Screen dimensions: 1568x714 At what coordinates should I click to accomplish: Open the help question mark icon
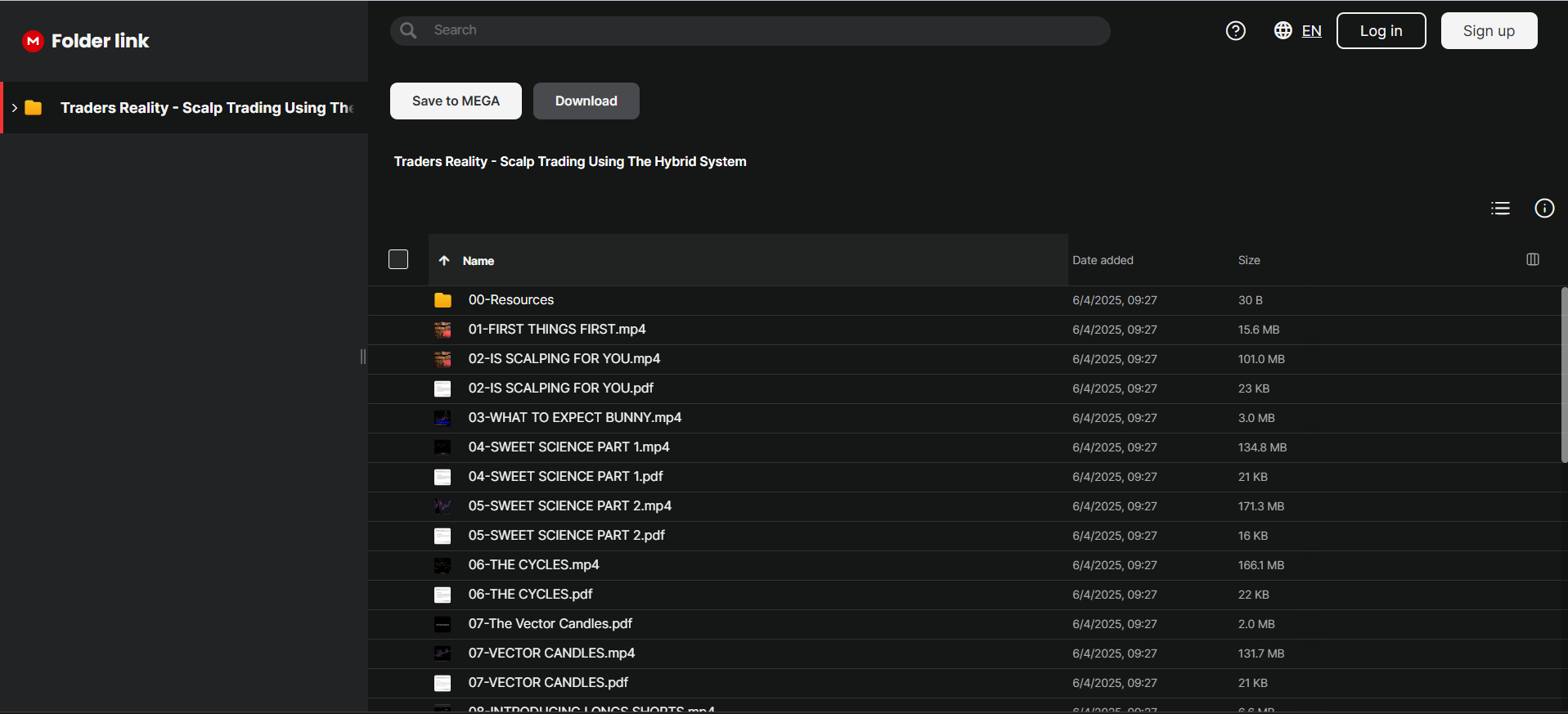(x=1236, y=31)
